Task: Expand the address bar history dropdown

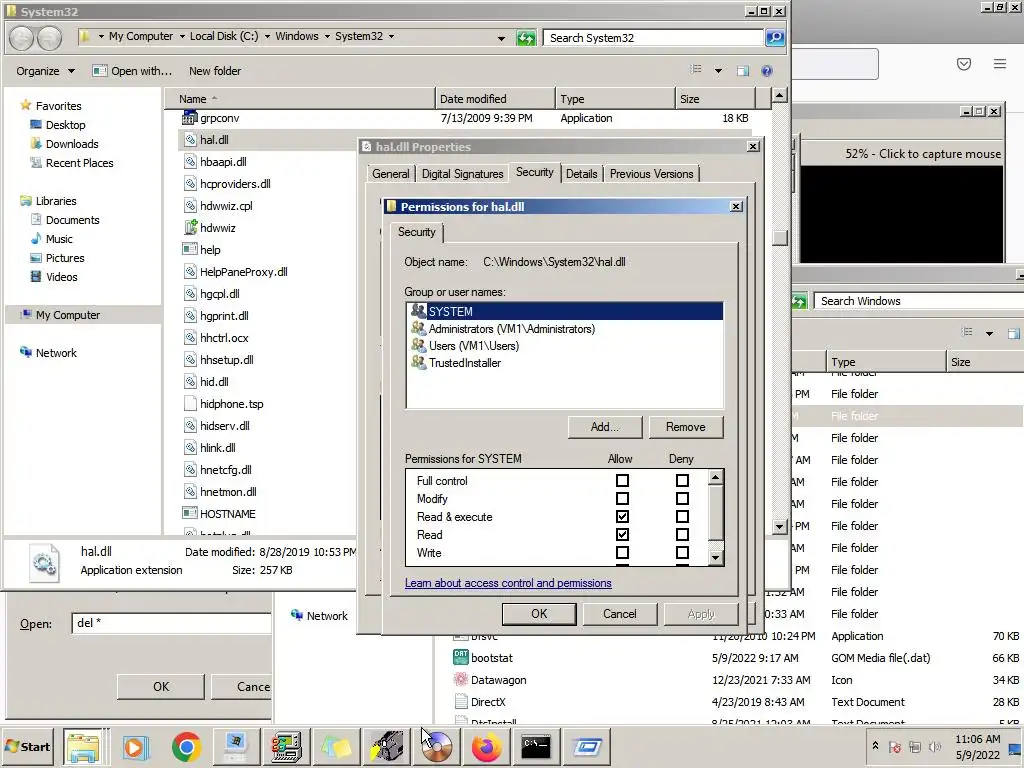Action: tap(501, 38)
